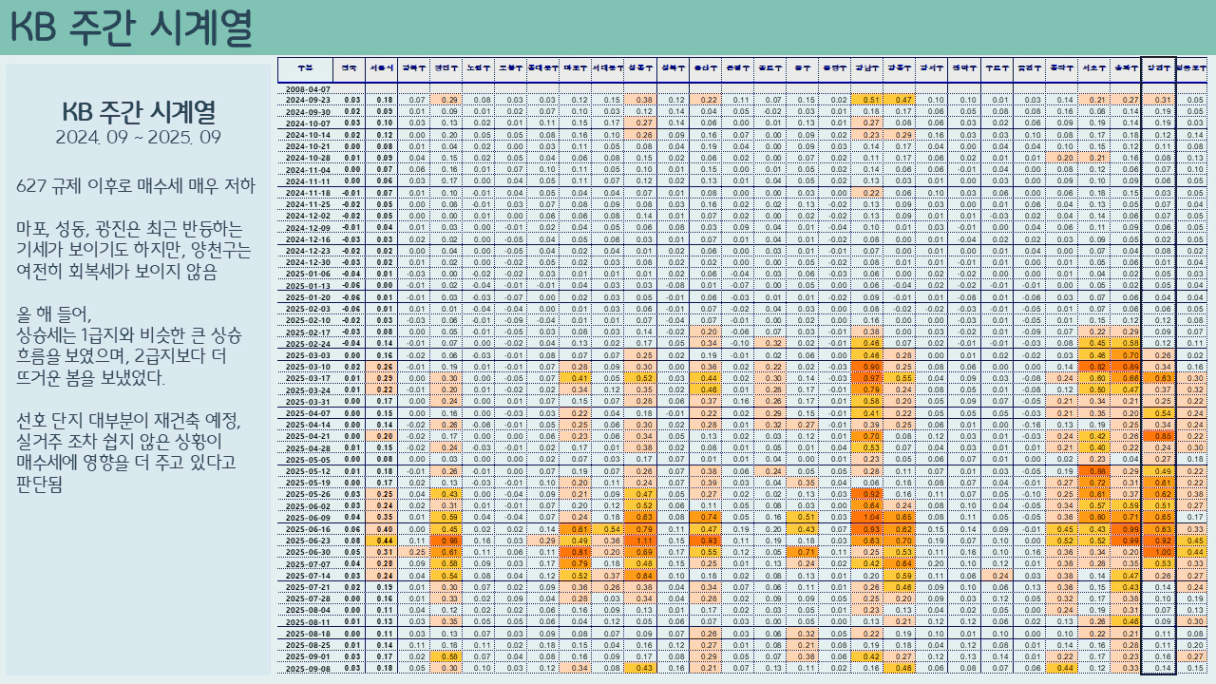
Task: Select the line "선호 단지 대부분이 재건축 예정,"
Action: [x=131, y=423]
